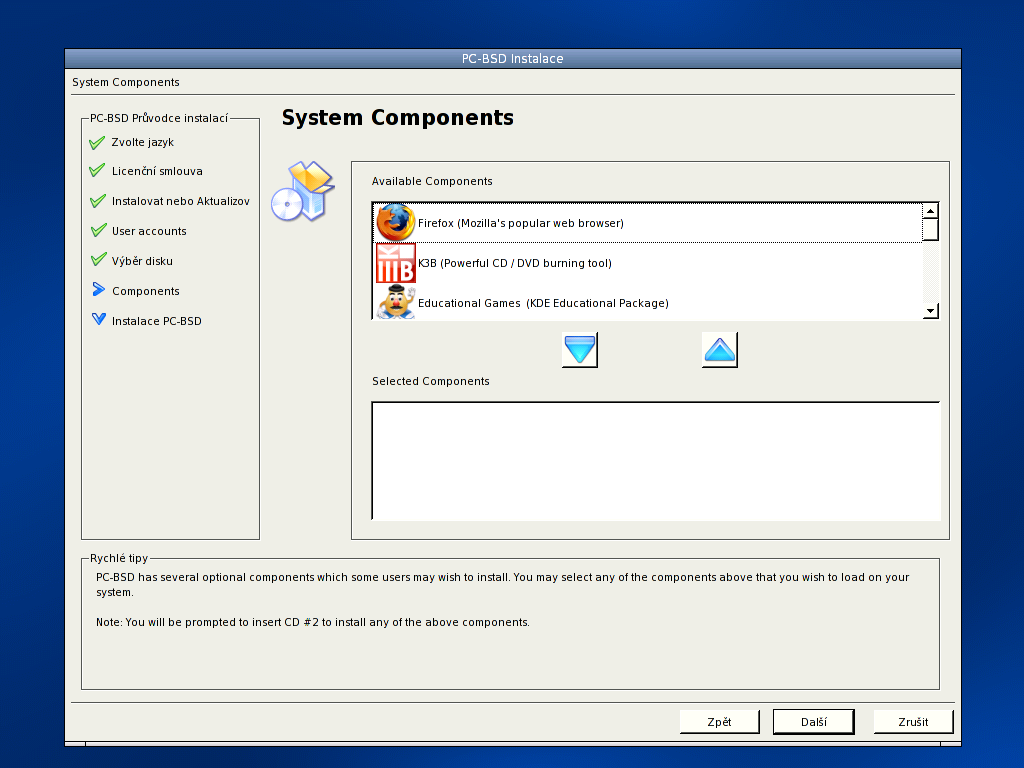The width and height of the screenshot is (1024, 768).
Task: Click the scrollbar thumb in Available Components list
Action: [x=931, y=229]
